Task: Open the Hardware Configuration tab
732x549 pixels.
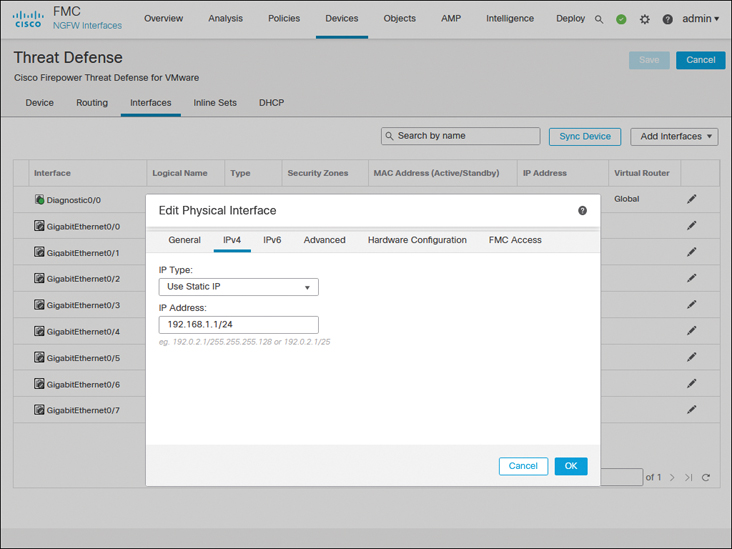Action: pos(417,240)
